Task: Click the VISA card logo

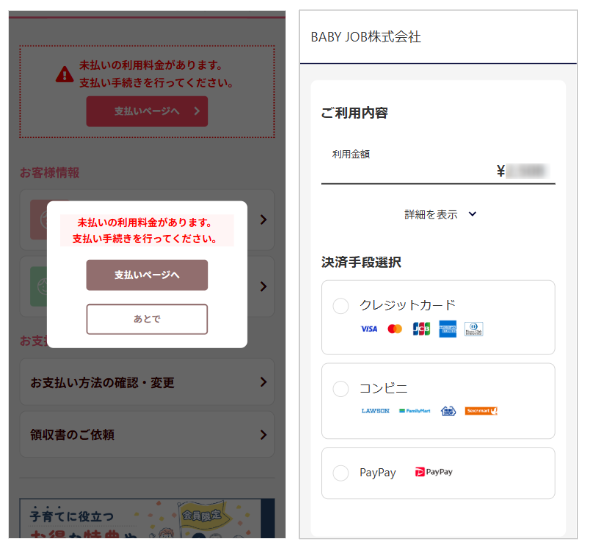Action: (x=369, y=329)
